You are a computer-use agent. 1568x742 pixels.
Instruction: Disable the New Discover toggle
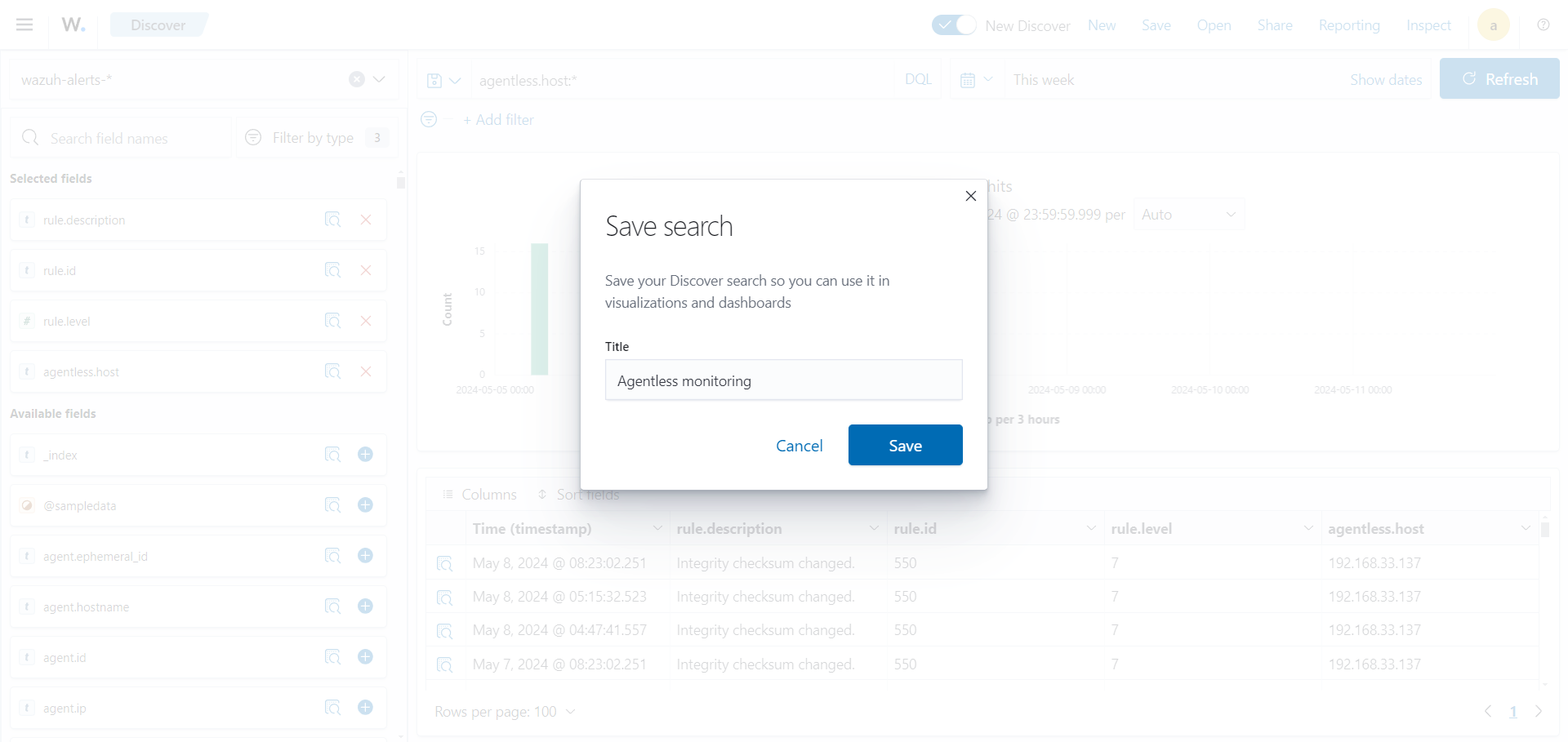click(953, 24)
